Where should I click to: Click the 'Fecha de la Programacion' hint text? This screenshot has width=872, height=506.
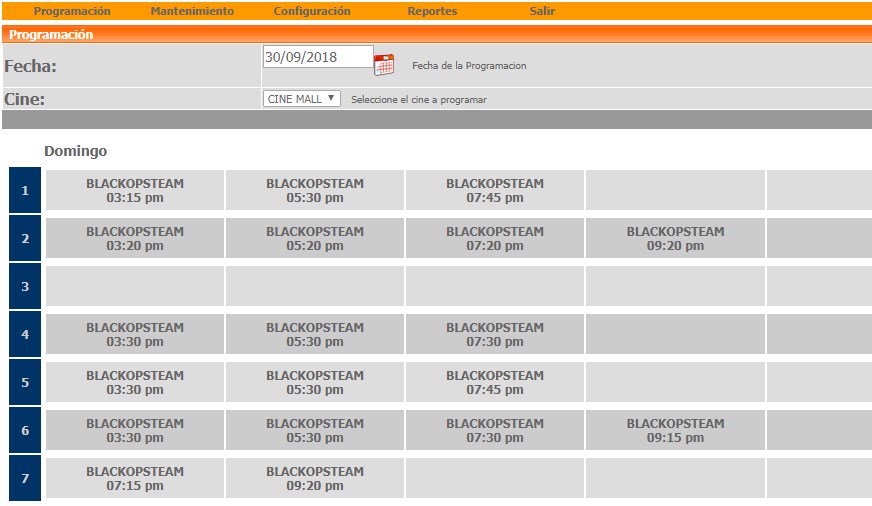point(469,66)
